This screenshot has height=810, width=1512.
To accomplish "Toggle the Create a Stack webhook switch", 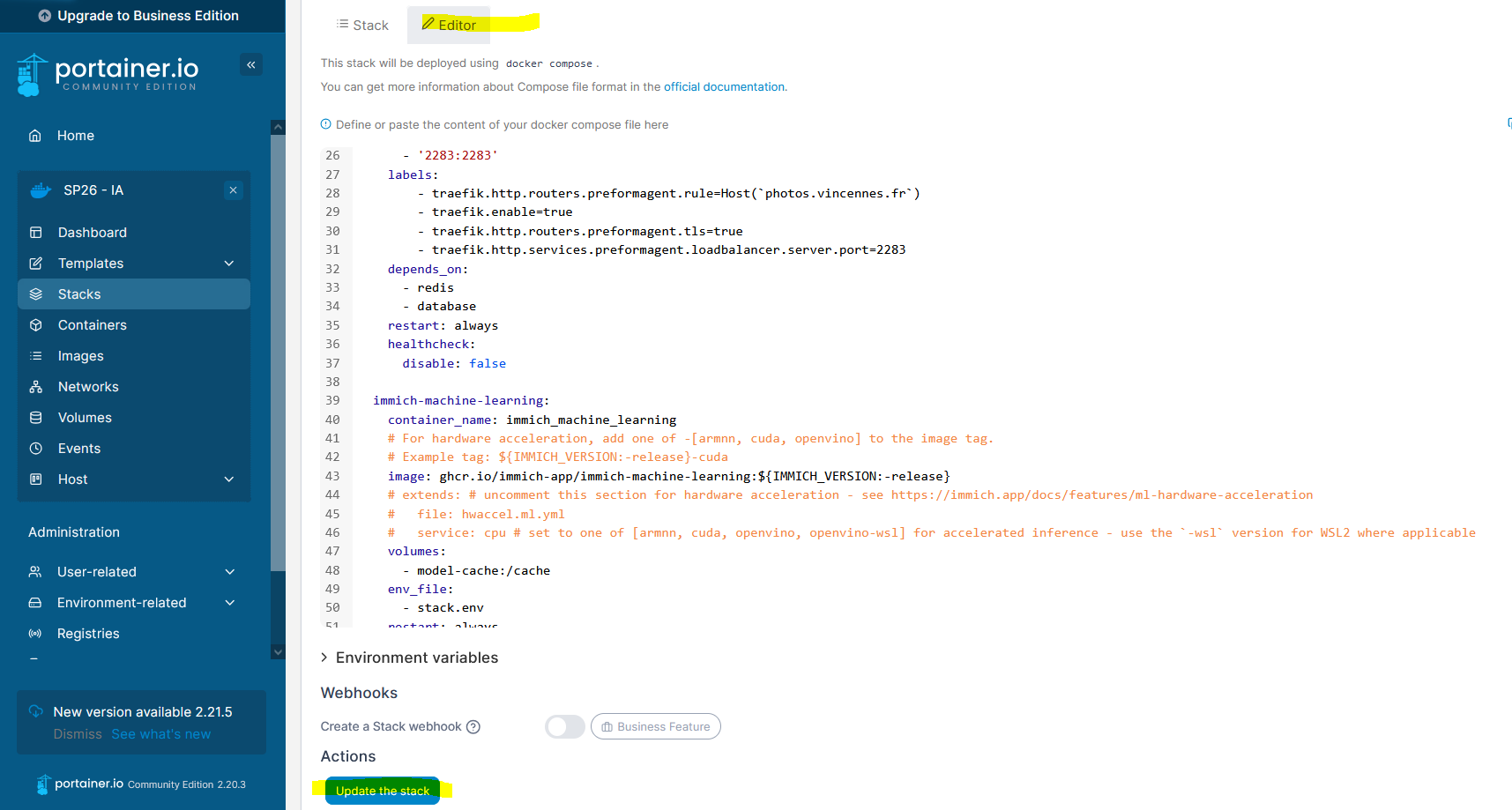I will [565, 727].
